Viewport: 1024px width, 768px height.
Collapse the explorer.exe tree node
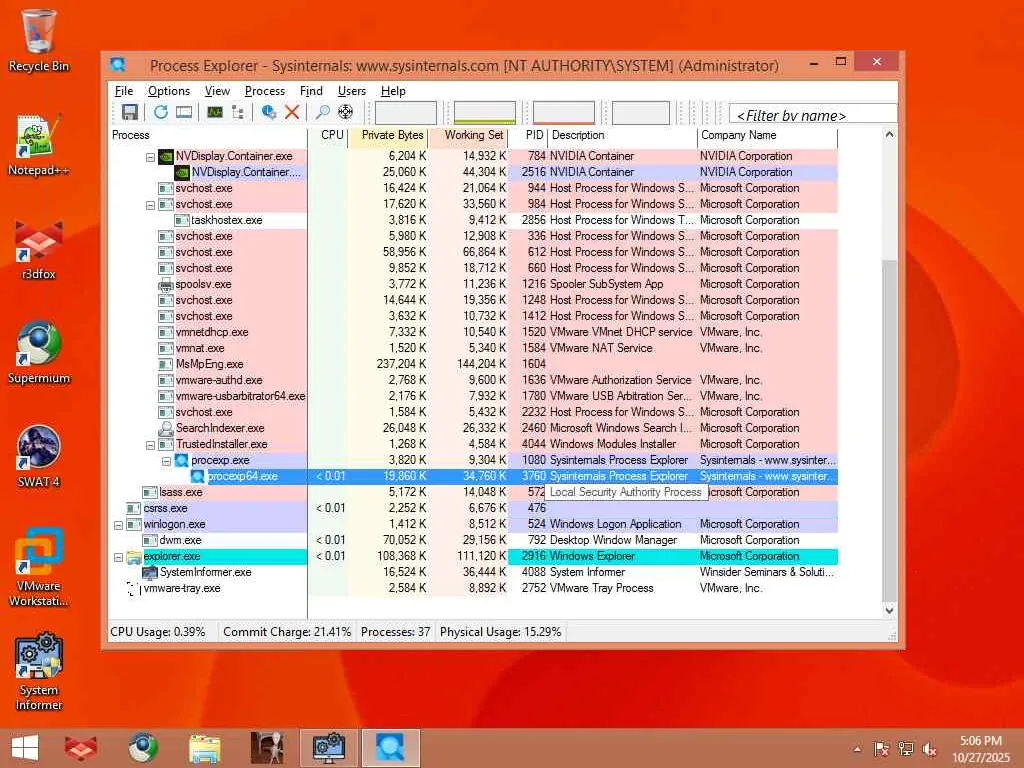pyautogui.click(x=118, y=557)
